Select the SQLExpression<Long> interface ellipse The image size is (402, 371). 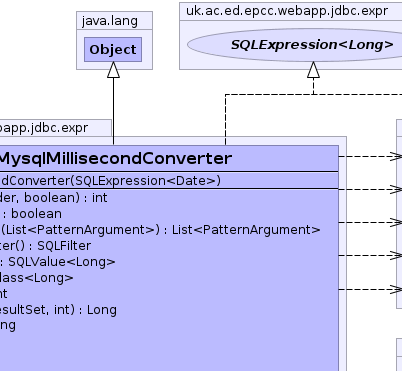point(295,45)
